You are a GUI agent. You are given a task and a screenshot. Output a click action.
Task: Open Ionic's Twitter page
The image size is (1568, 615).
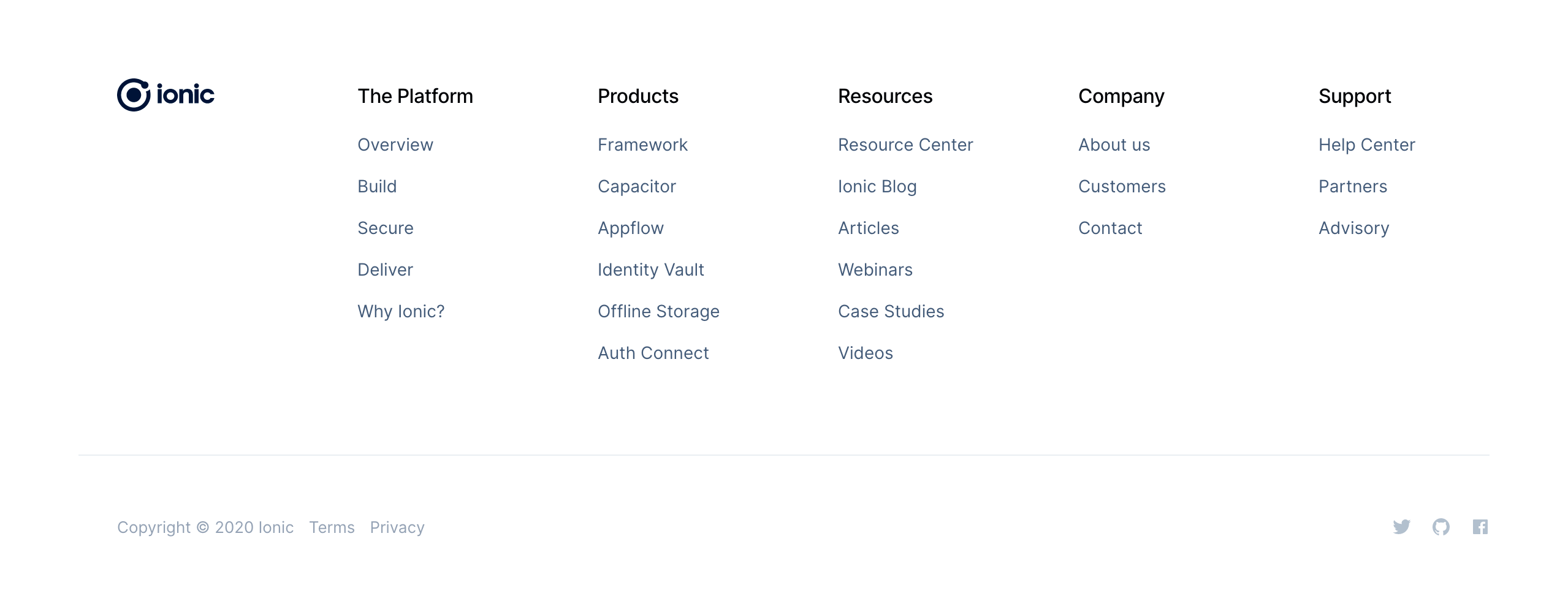click(1402, 527)
